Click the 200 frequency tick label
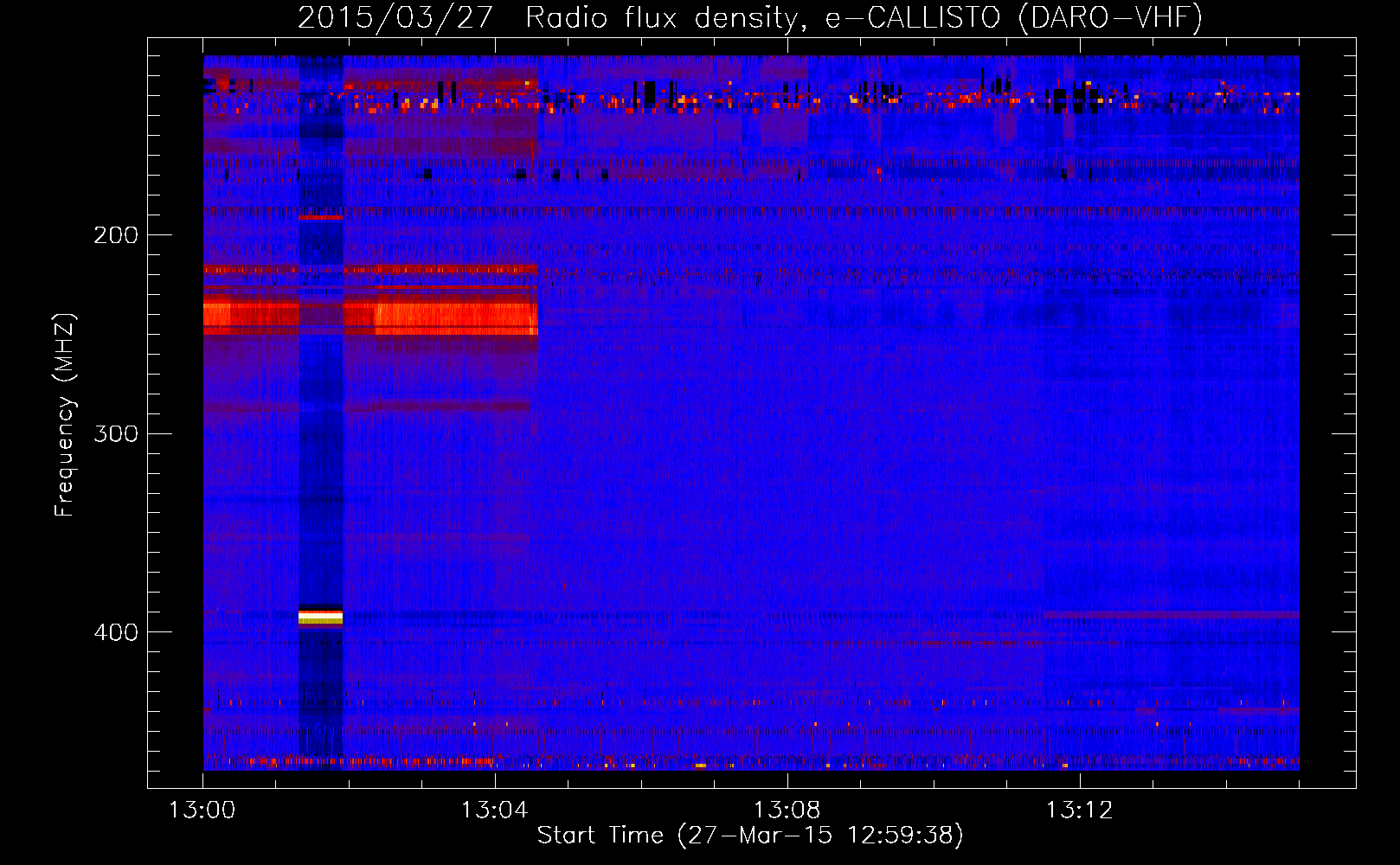The image size is (1400, 865). [116, 235]
